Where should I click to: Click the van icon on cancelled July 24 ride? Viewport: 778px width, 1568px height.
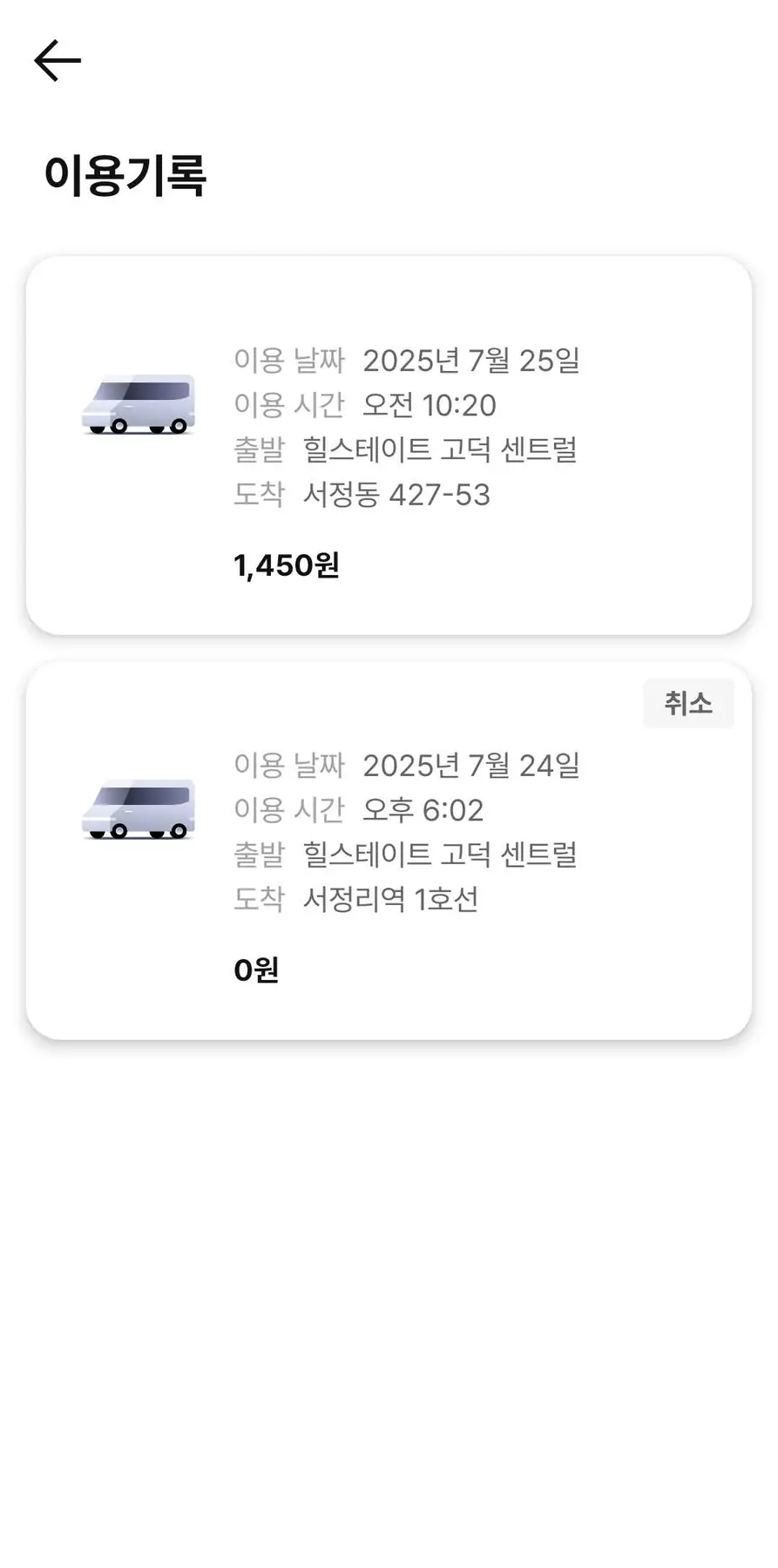click(139, 809)
